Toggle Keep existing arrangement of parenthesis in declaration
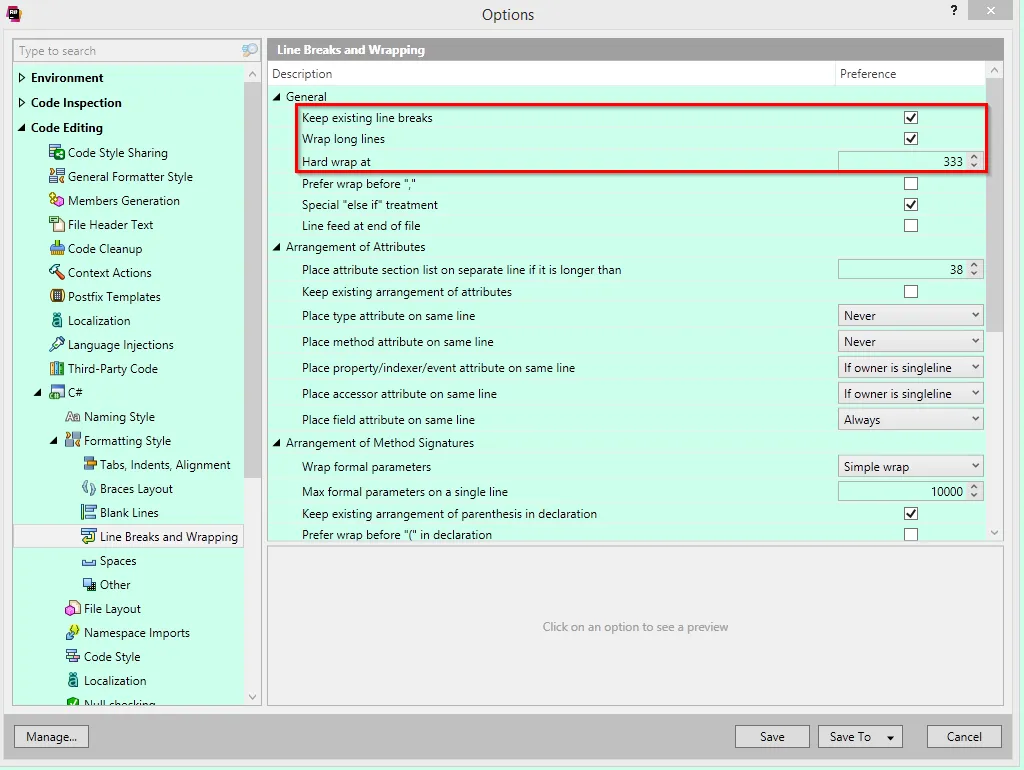 pyautogui.click(x=910, y=513)
